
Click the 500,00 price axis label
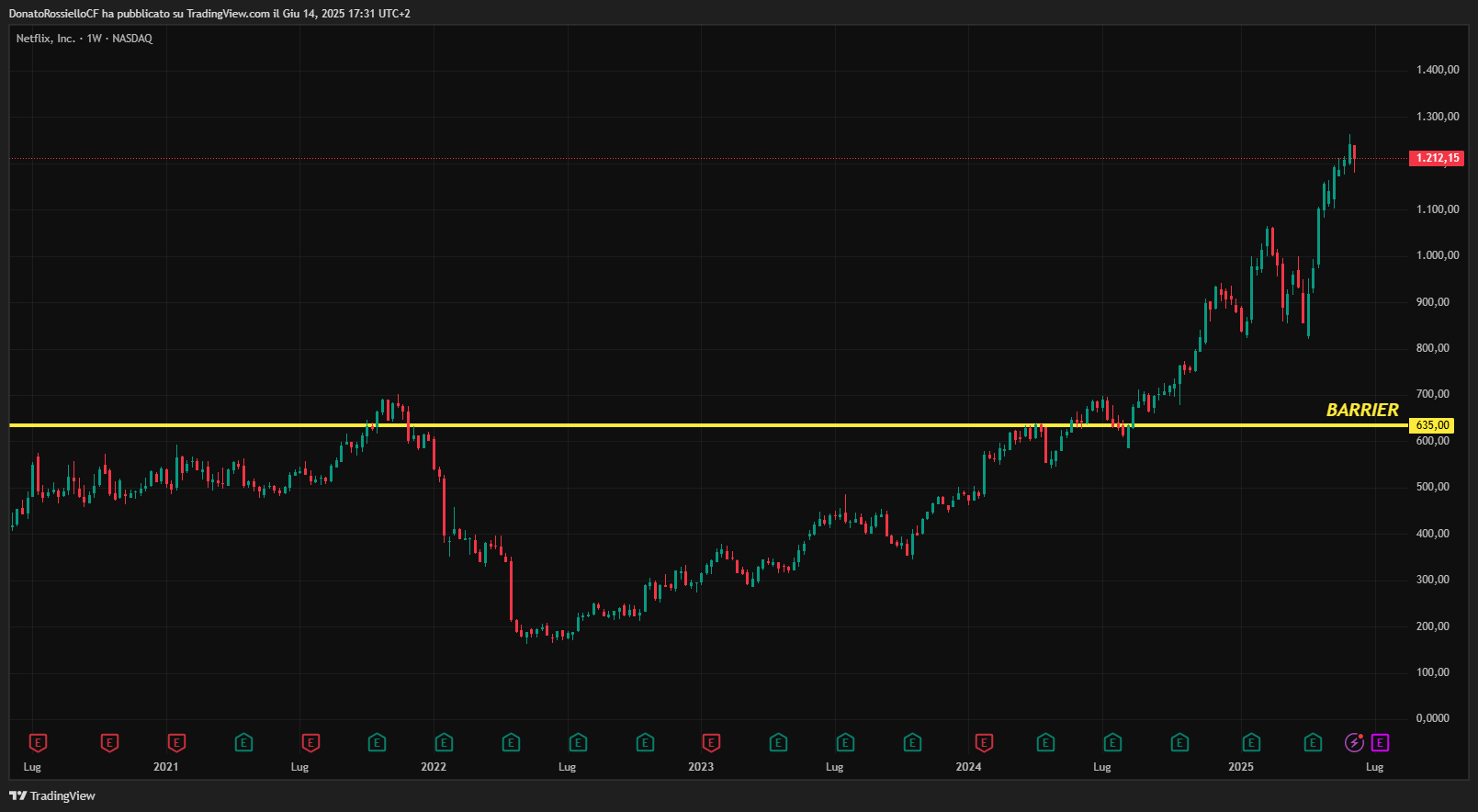pyautogui.click(x=1433, y=487)
